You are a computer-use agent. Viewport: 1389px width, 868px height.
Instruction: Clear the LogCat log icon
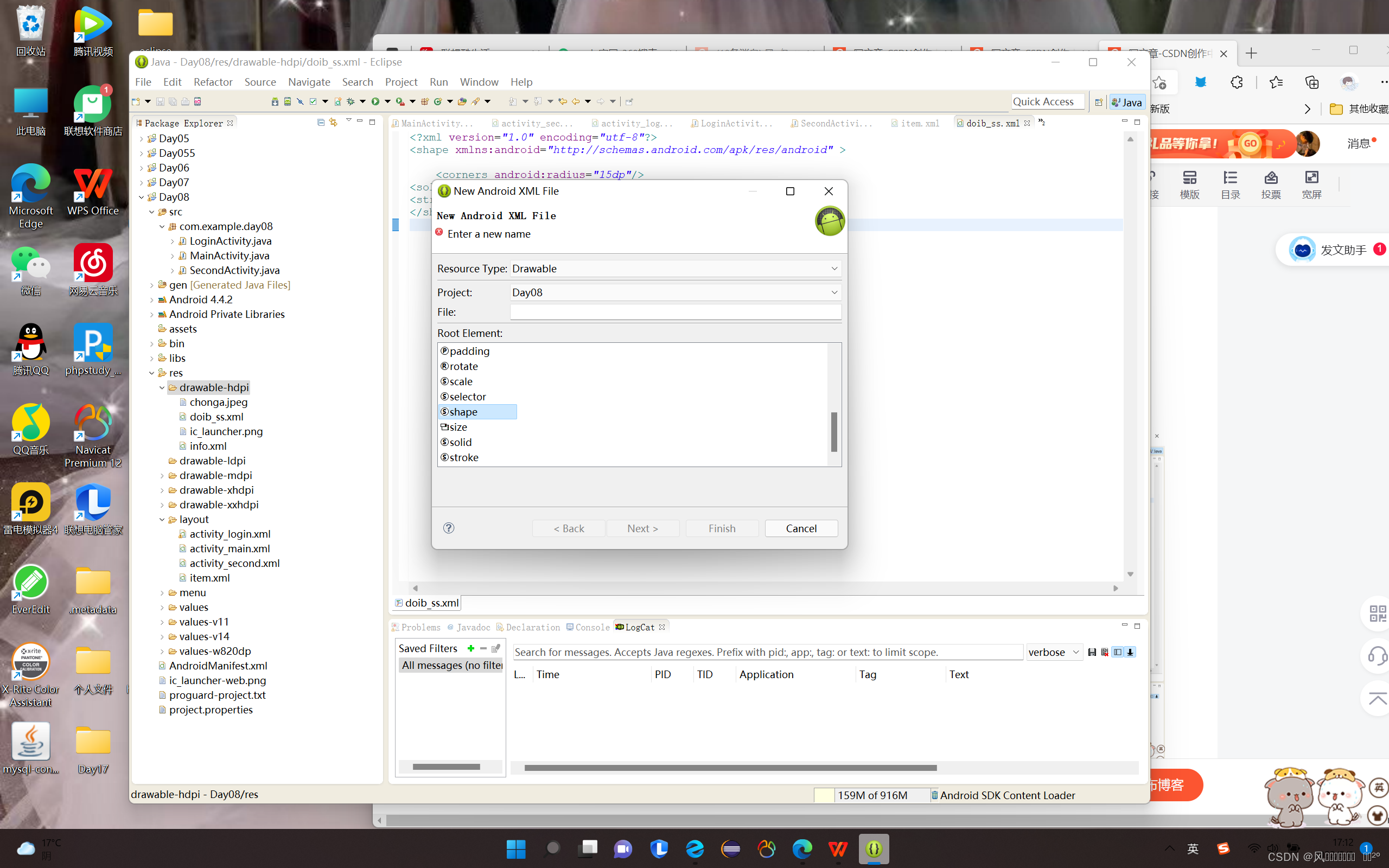[x=1104, y=652]
